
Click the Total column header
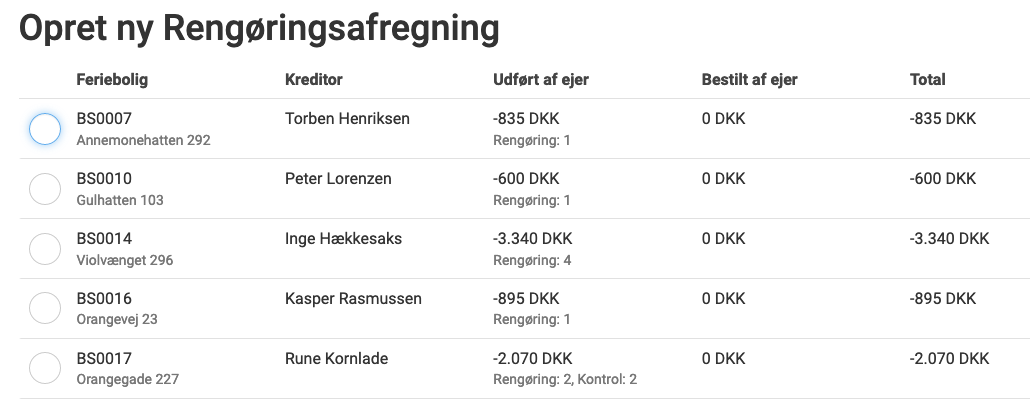tap(928, 80)
